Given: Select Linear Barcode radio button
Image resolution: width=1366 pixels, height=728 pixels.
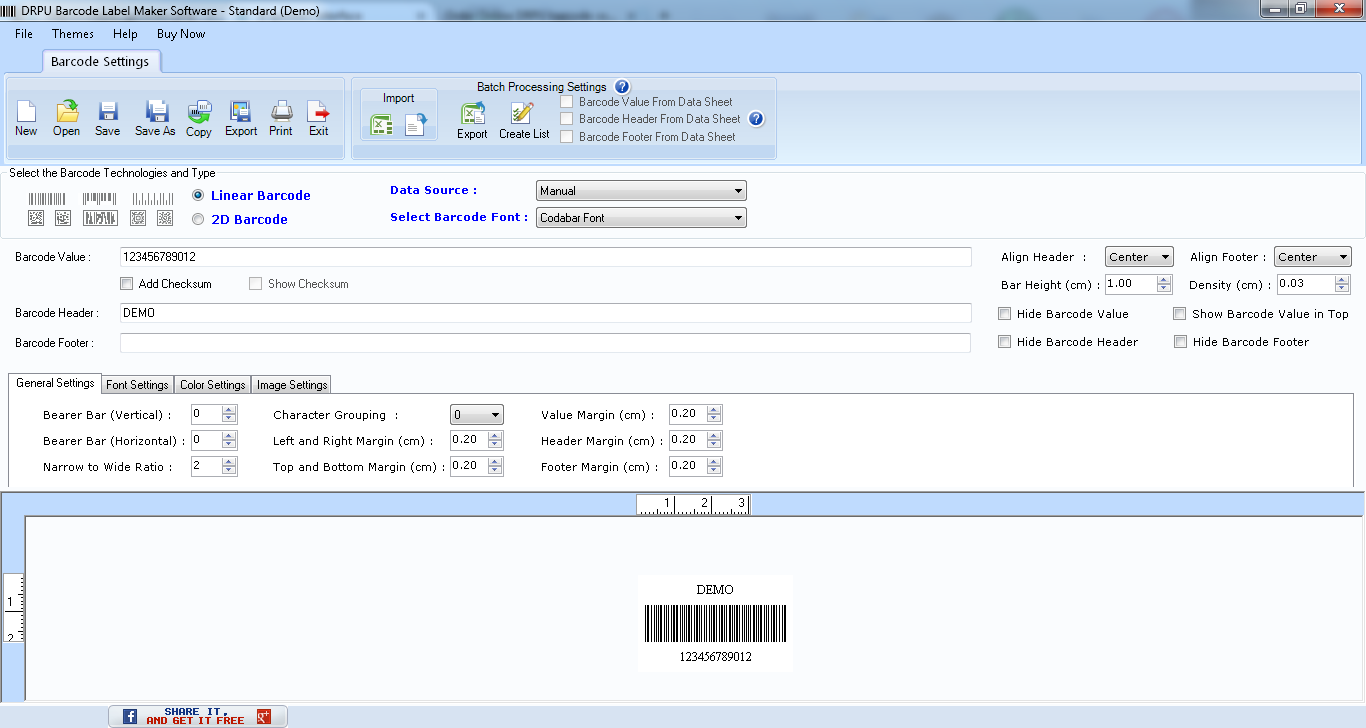Looking at the screenshot, I should [198, 195].
